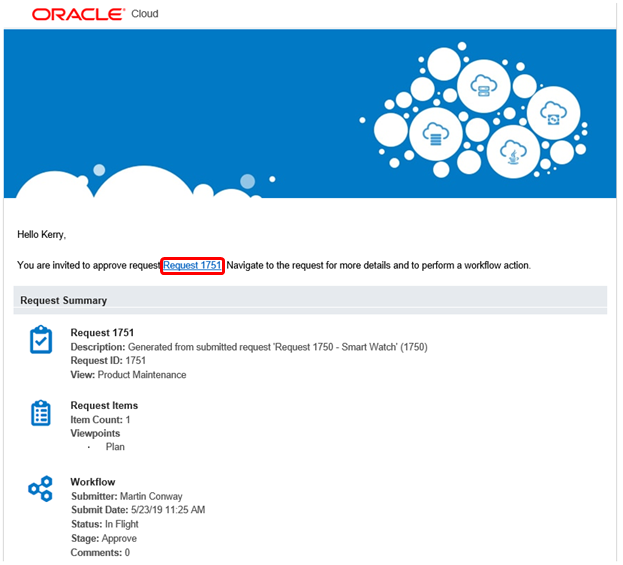623x565 pixels.
Task: Click the Request Items list icon
Action: click(41, 413)
